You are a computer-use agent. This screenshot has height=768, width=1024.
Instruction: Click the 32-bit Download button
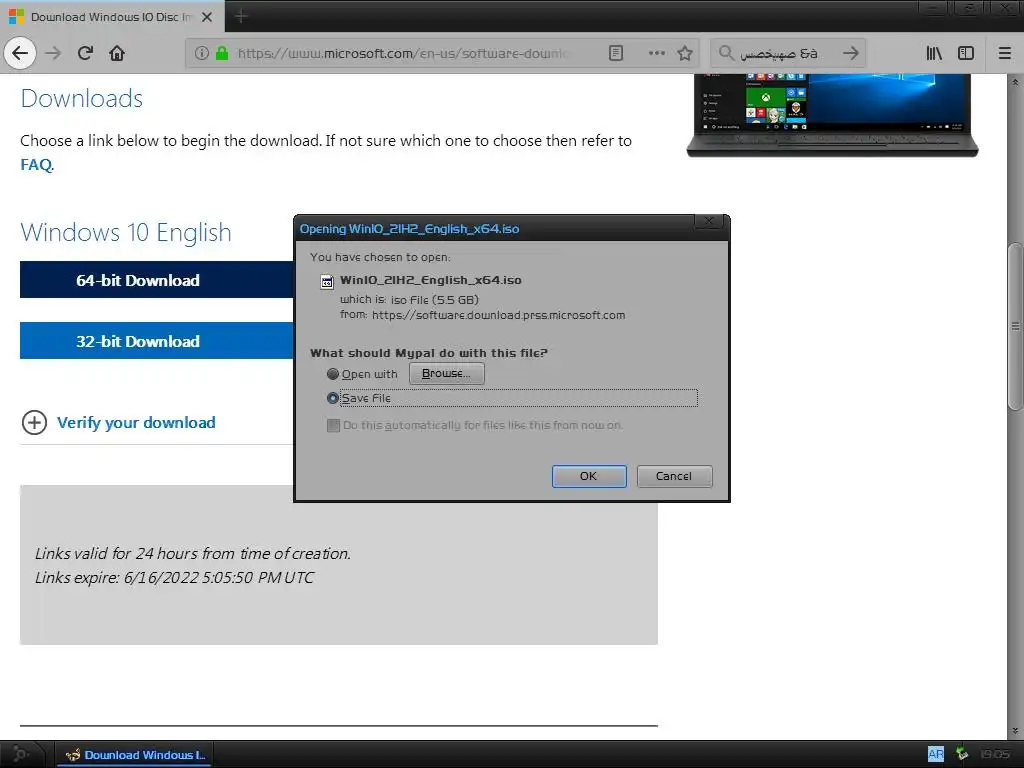[157, 341]
